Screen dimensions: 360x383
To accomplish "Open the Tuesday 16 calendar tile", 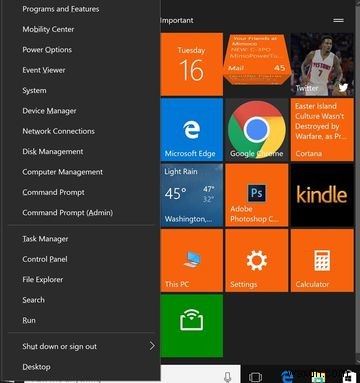I will (192, 64).
